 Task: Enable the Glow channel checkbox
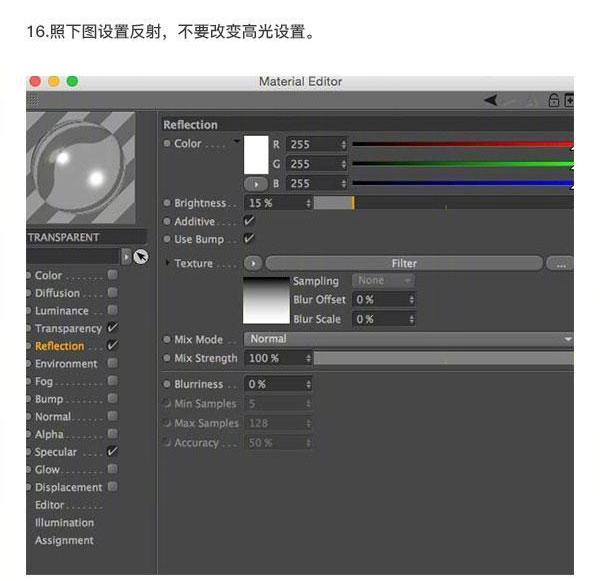coord(112,469)
